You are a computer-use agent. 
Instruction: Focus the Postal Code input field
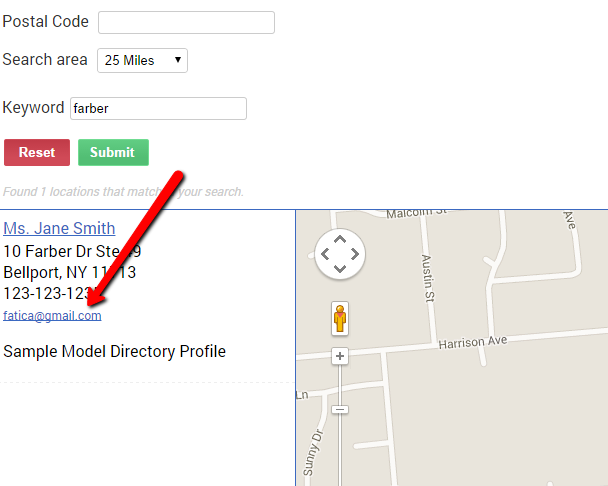tap(187, 22)
